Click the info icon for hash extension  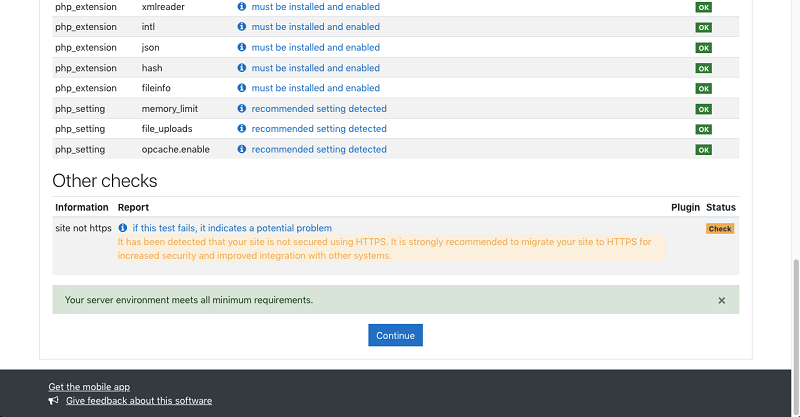[x=242, y=68]
